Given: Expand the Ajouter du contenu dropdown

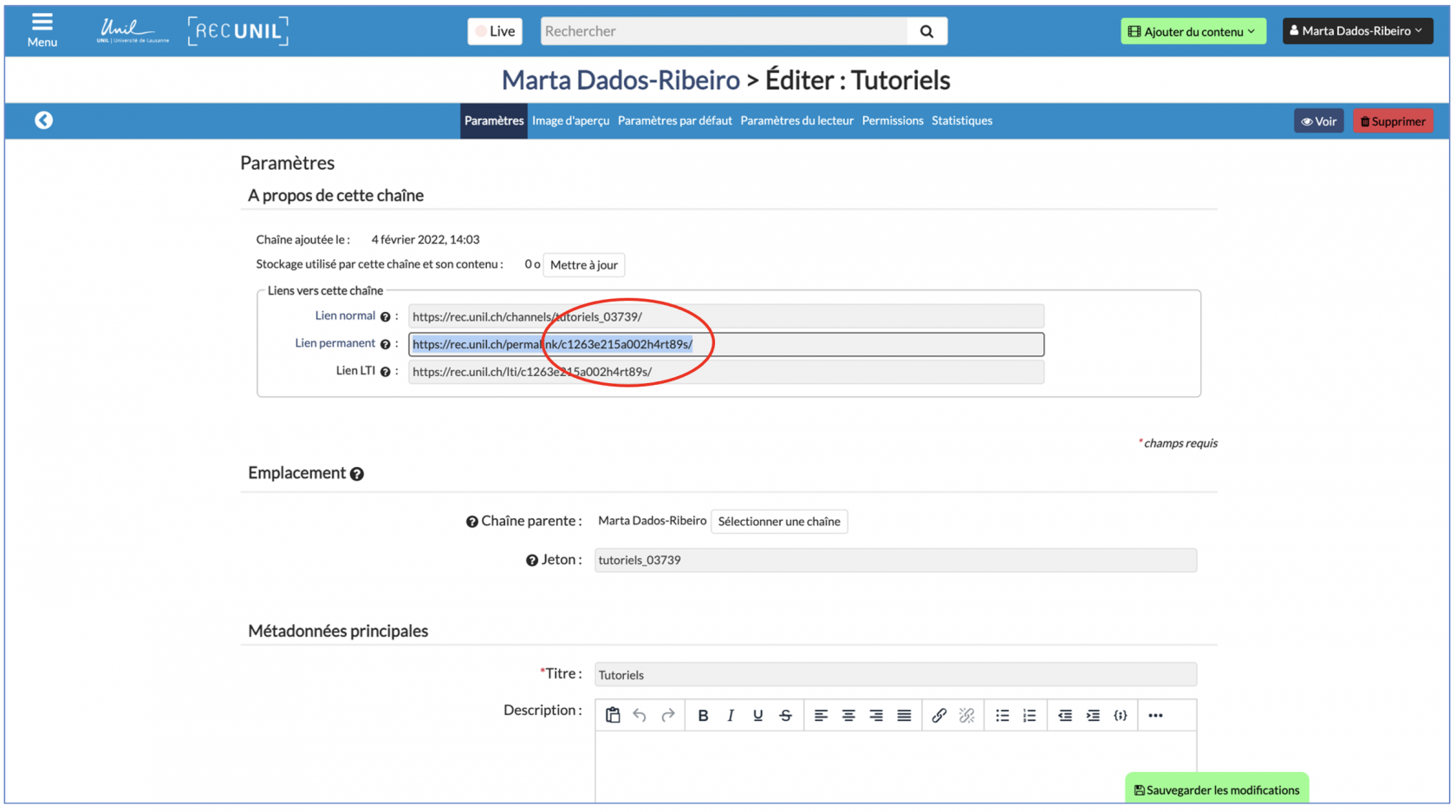Looking at the screenshot, I should (1193, 31).
